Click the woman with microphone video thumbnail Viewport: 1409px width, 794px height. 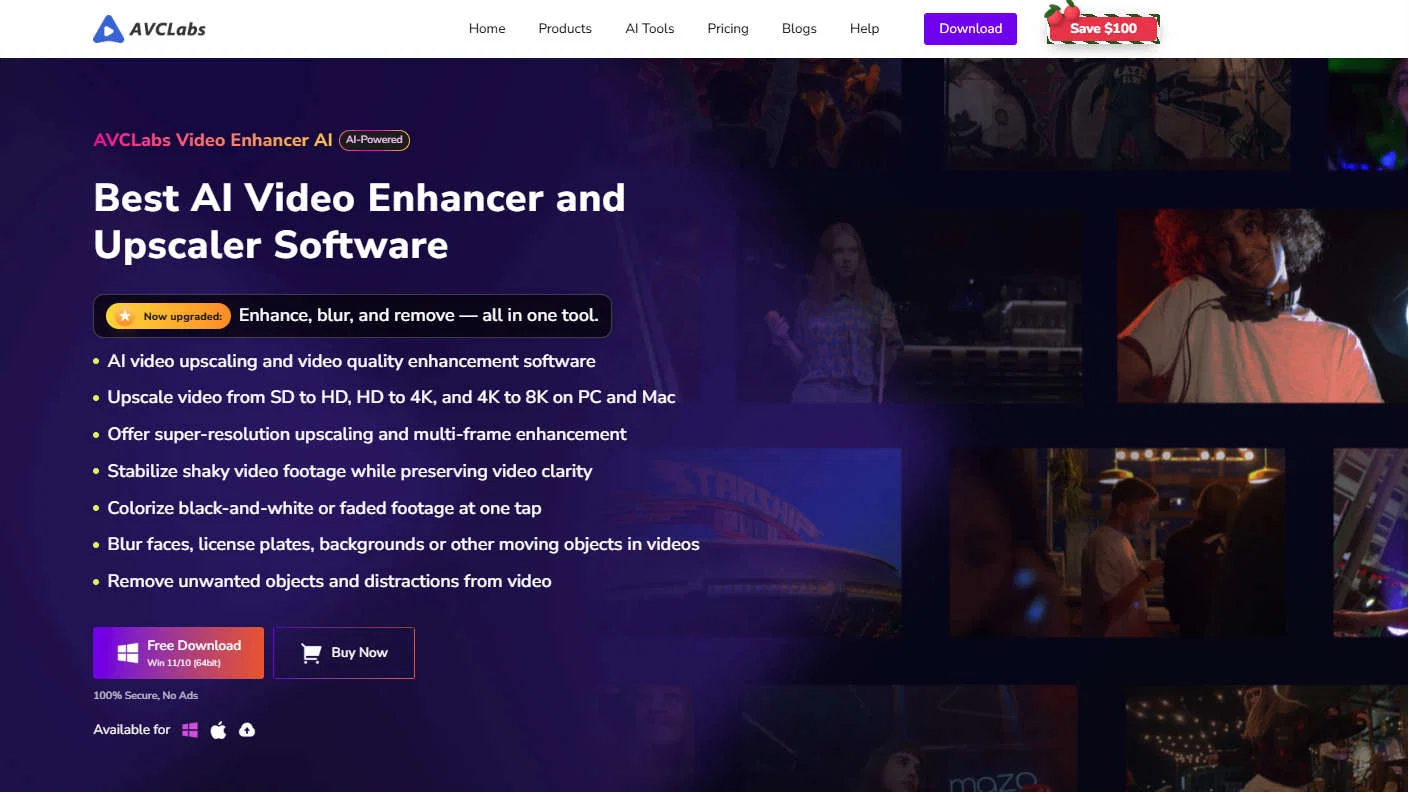909,305
